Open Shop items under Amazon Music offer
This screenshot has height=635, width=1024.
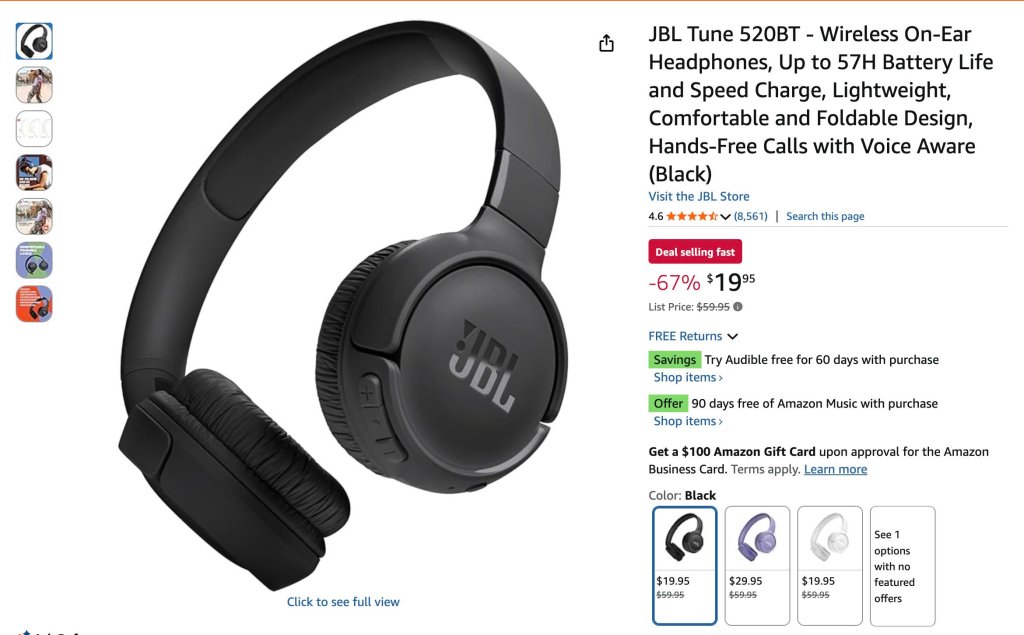tap(688, 421)
